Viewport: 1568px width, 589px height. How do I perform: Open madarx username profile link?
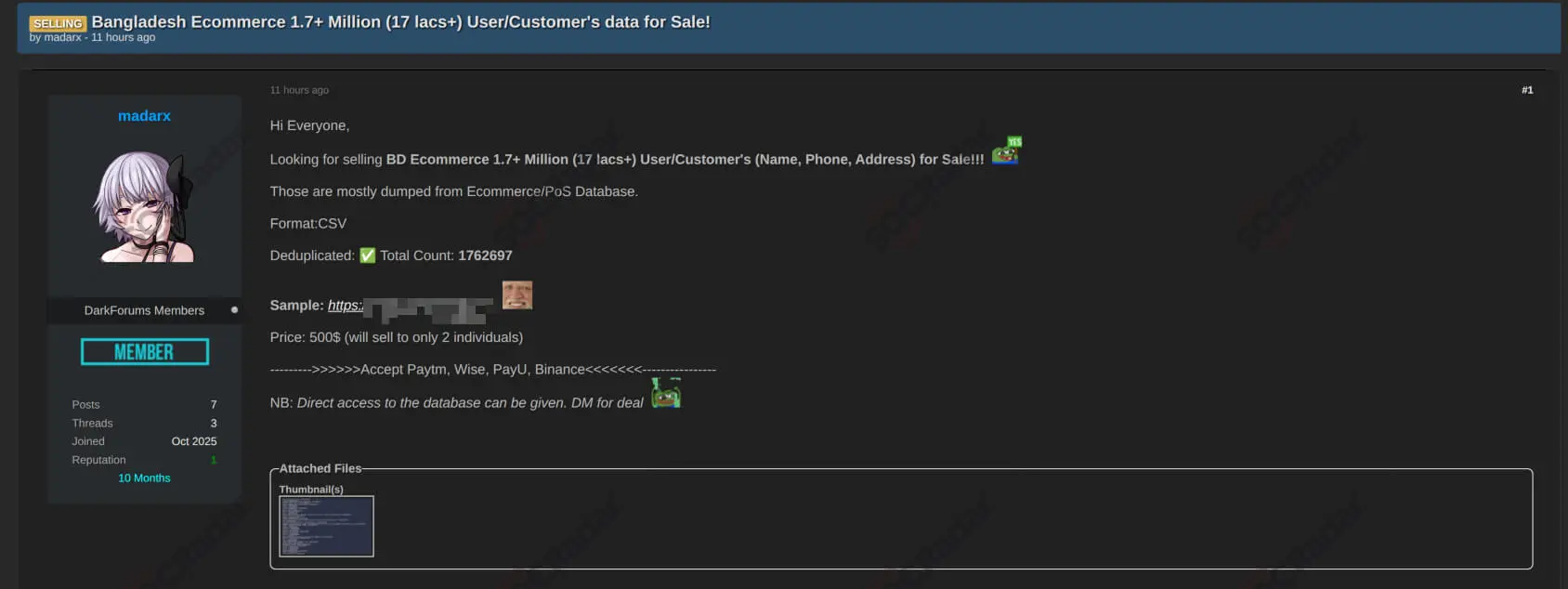pyautogui.click(x=144, y=116)
